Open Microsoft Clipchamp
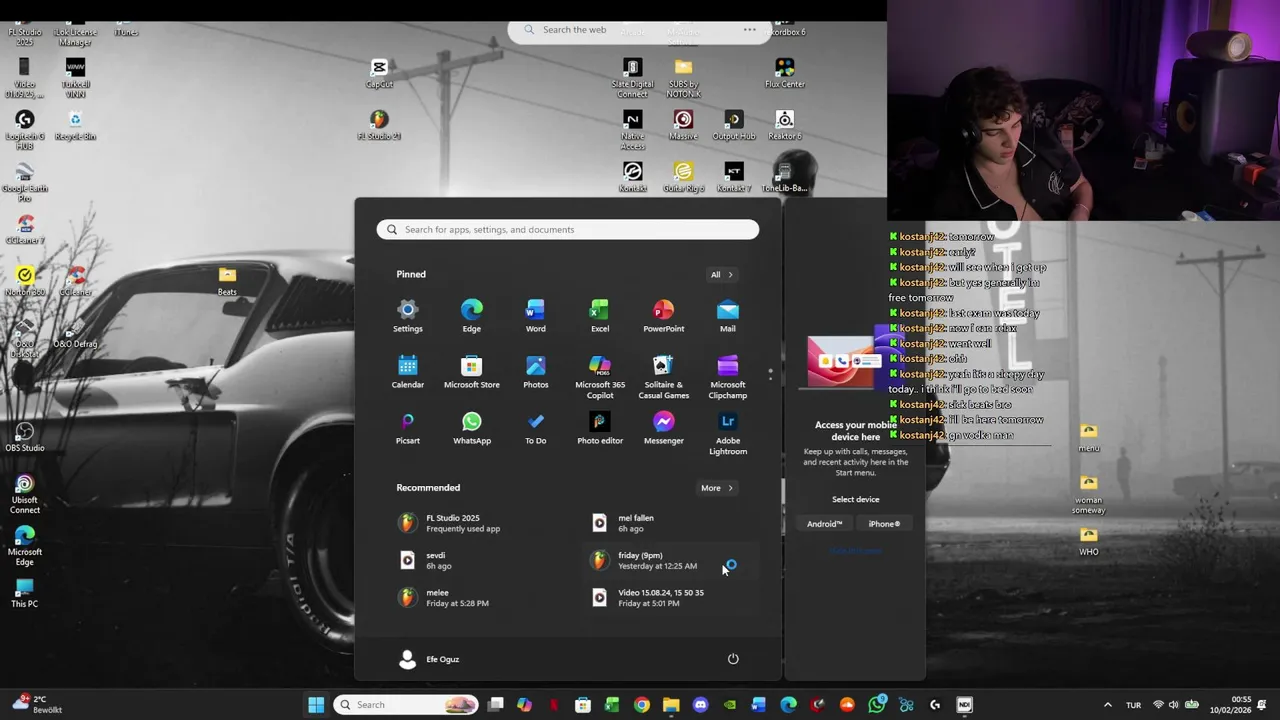 pos(728,377)
